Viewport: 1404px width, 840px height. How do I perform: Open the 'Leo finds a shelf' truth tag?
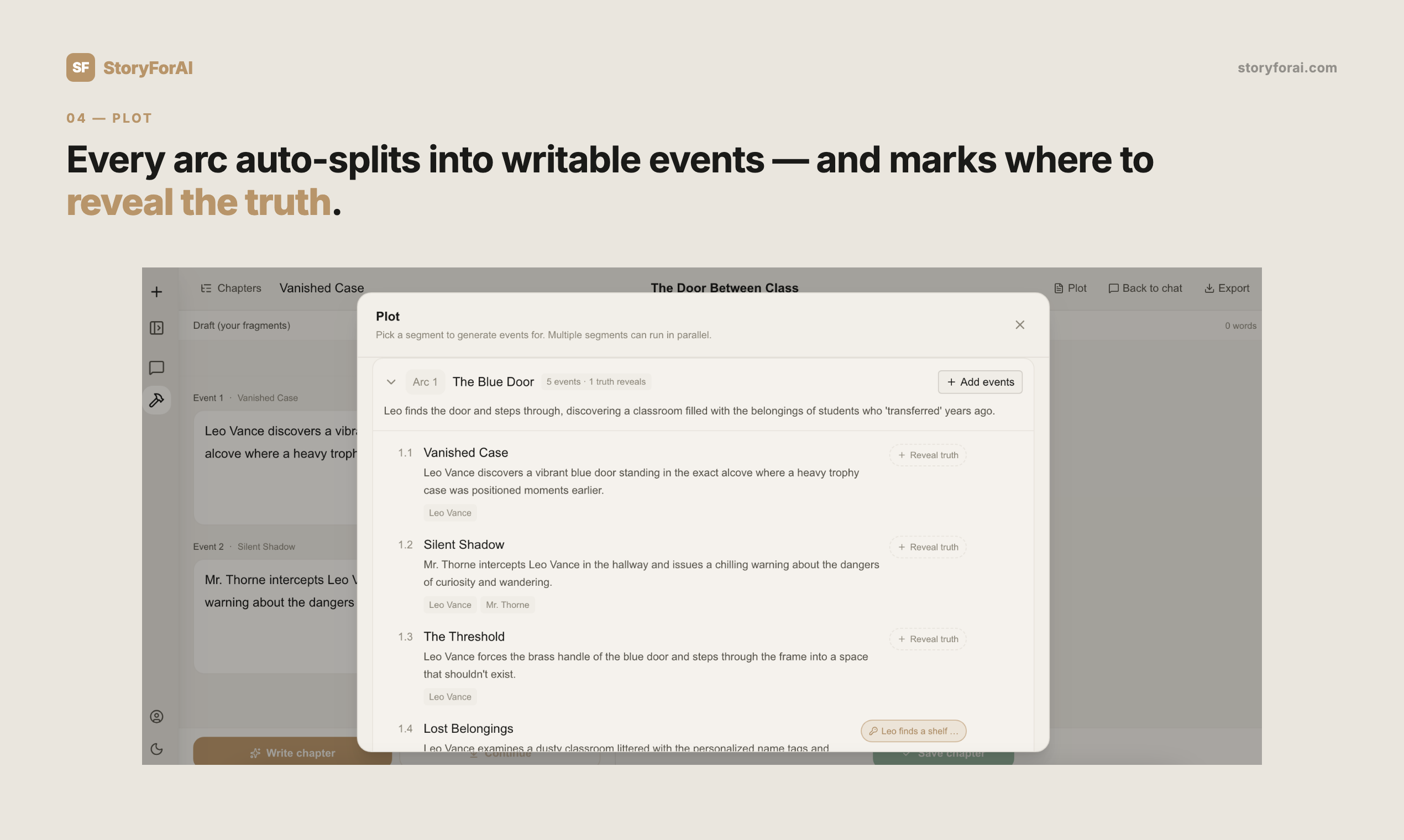[x=914, y=731]
